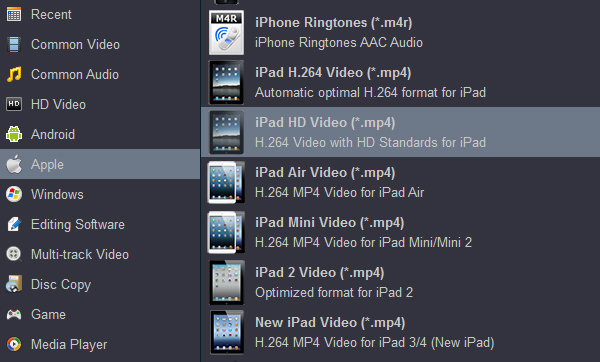The width and height of the screenshot is (600, 362).
Task: Click the M4R iPhone Ringtones icon
Action: click(226, 33)
